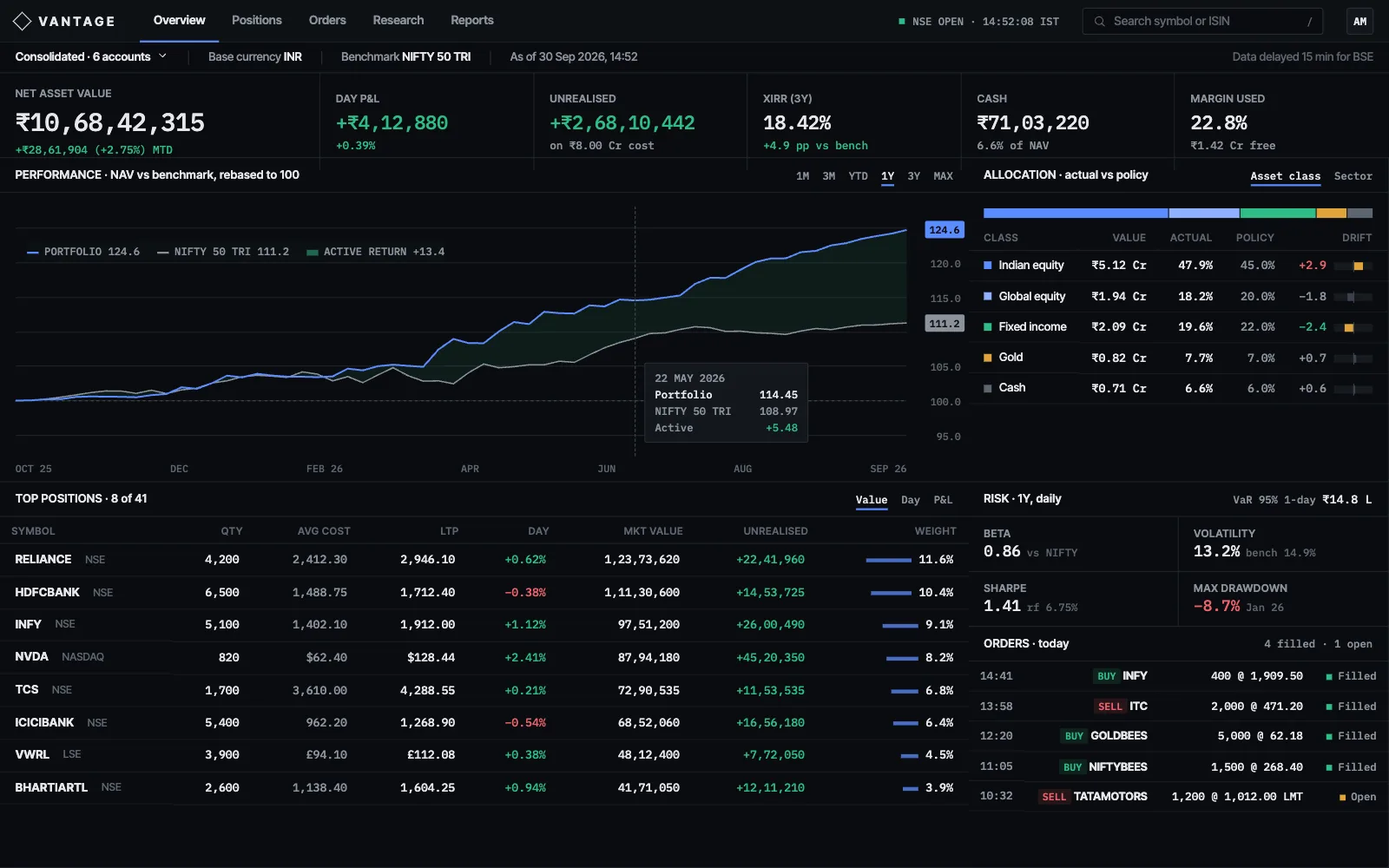
Task: Click the Fixed income color square
Action: (x=987, y=327)
